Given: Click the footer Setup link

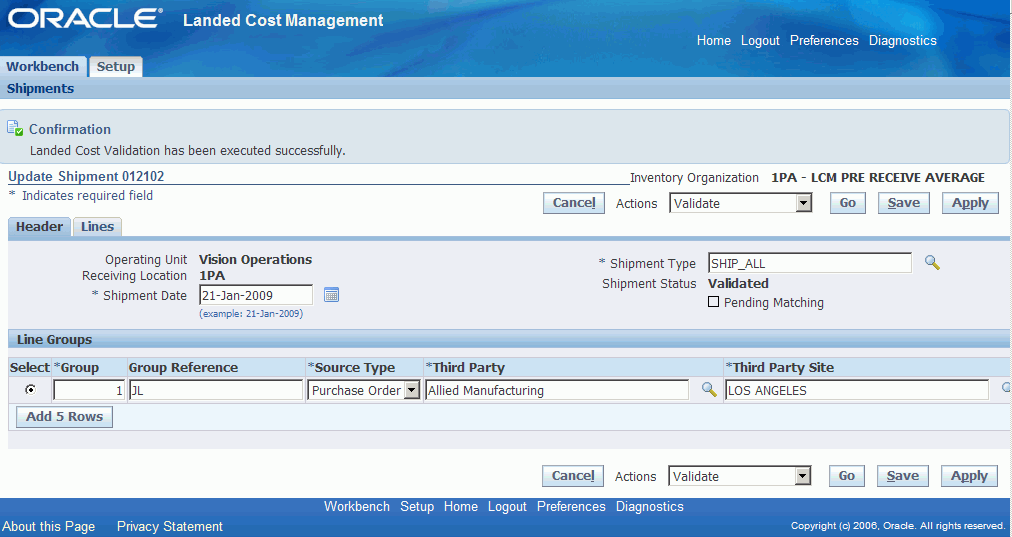Looking at the screenshot, I should (416, 507).
